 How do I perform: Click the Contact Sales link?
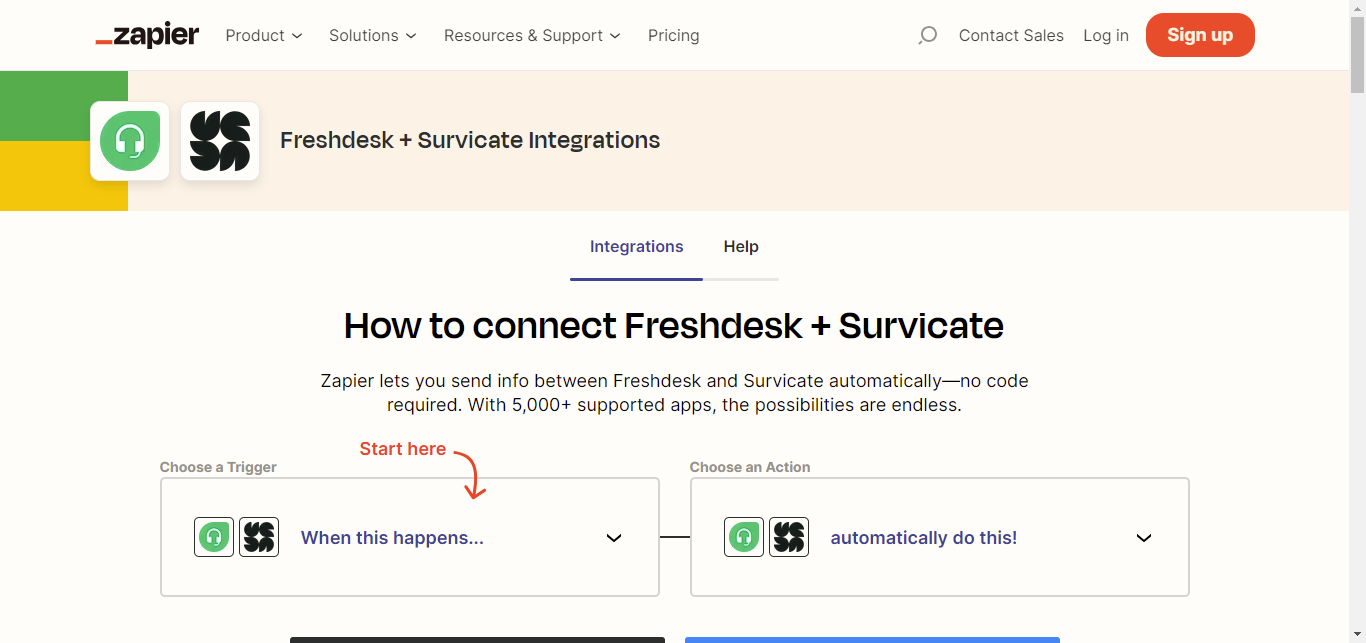click(x=1011, y=36)
